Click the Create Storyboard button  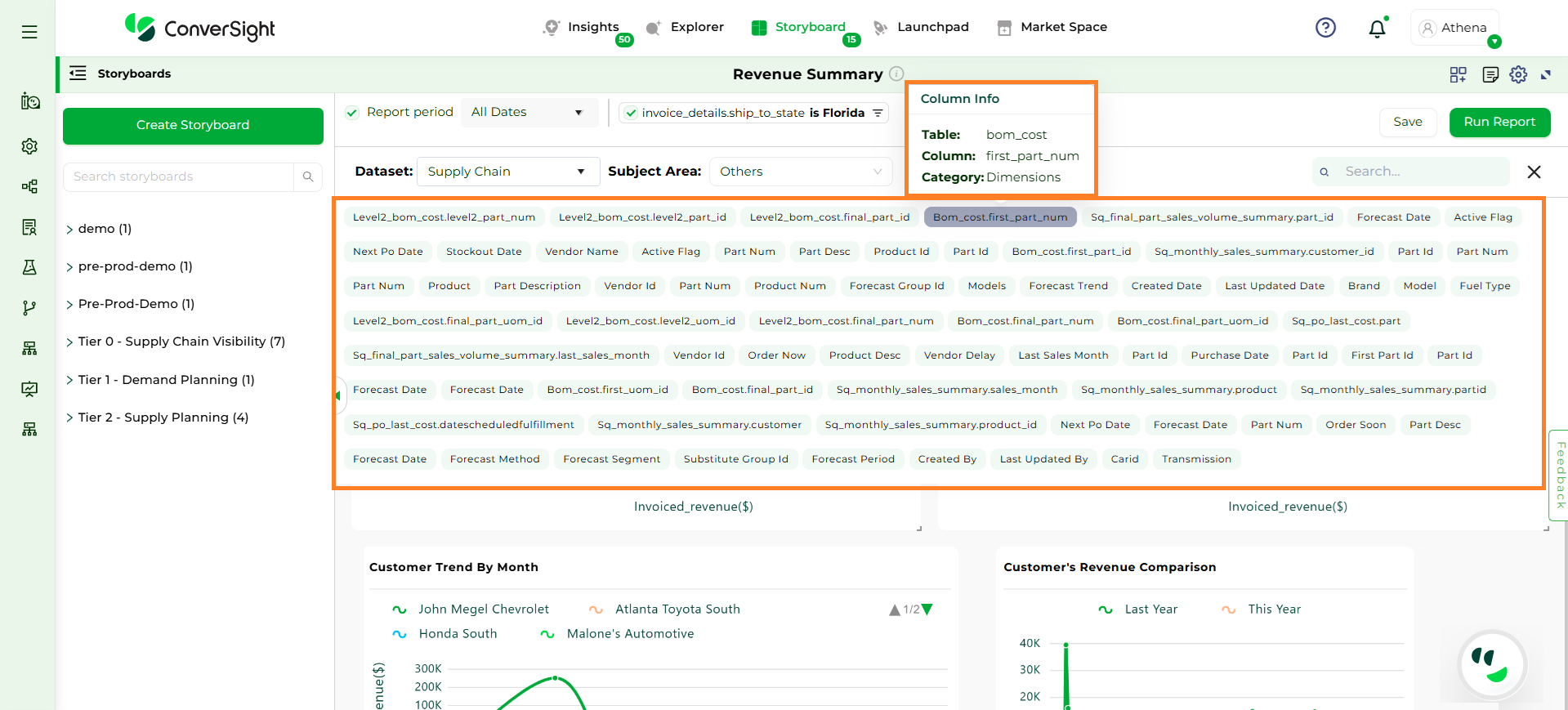pos(193,125)
